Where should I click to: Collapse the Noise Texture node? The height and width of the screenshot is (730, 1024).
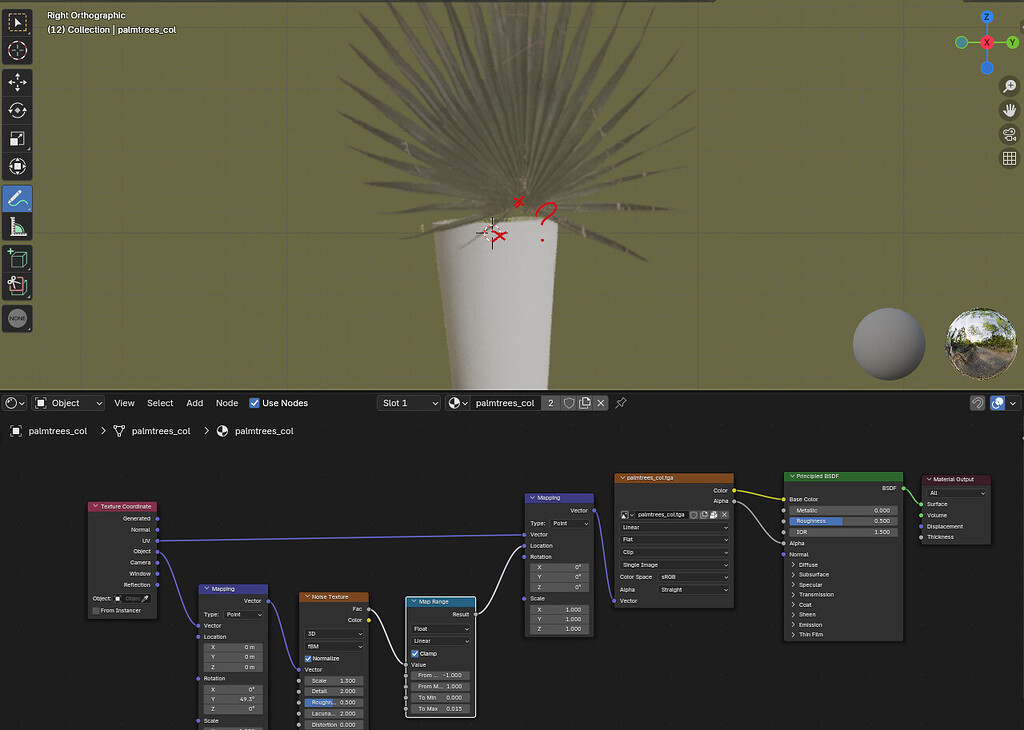coord(308,597)
